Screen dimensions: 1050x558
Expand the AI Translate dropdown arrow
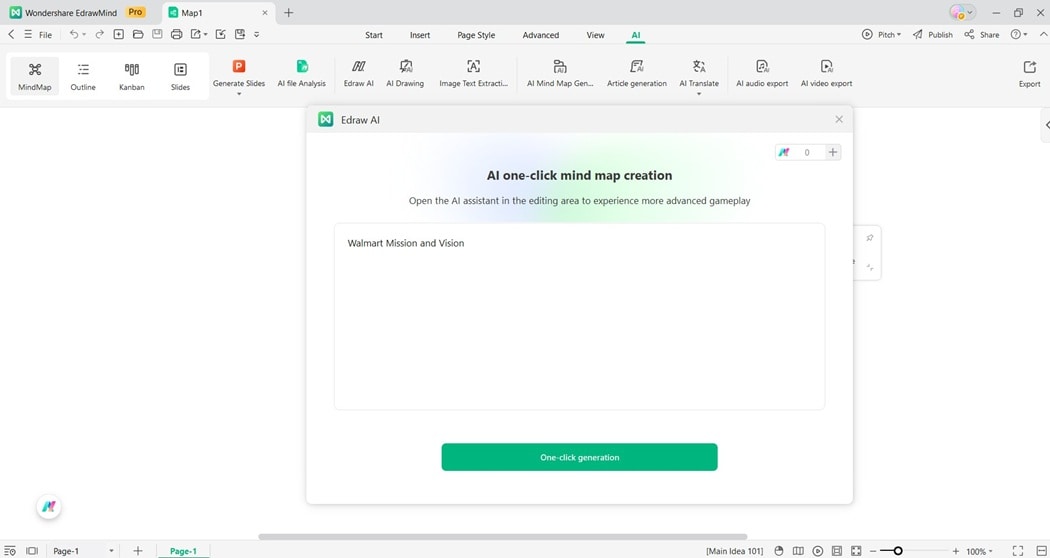coord(699,94)
